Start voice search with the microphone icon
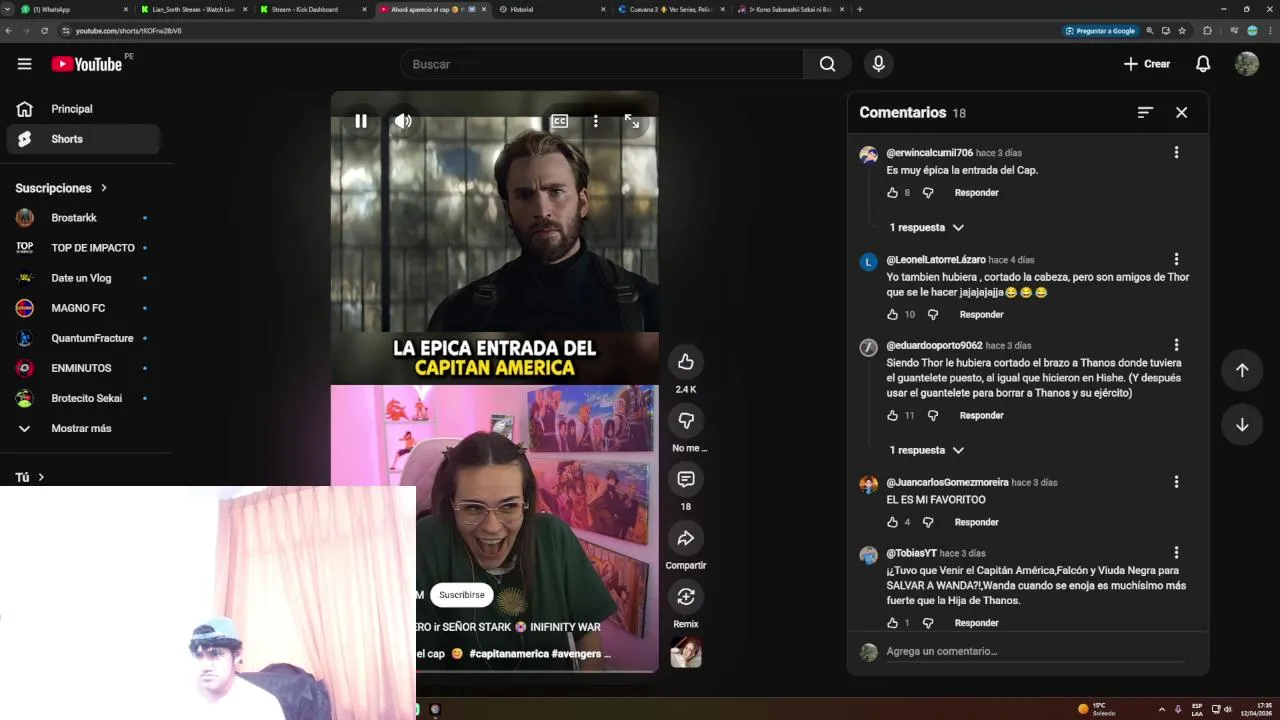Screen dimensions: 1280x720 pyautogui.click(x=878, y=64)
